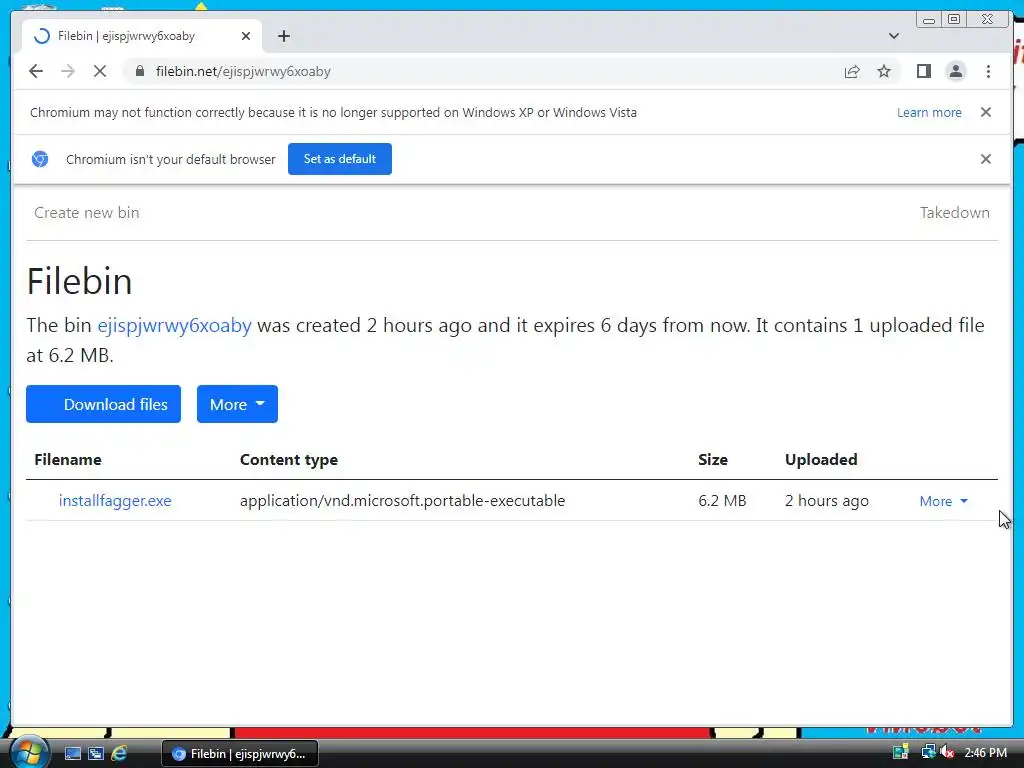The image size is (1024, 768).
Task: Close the Filebin tab
Action: [246, 36]
